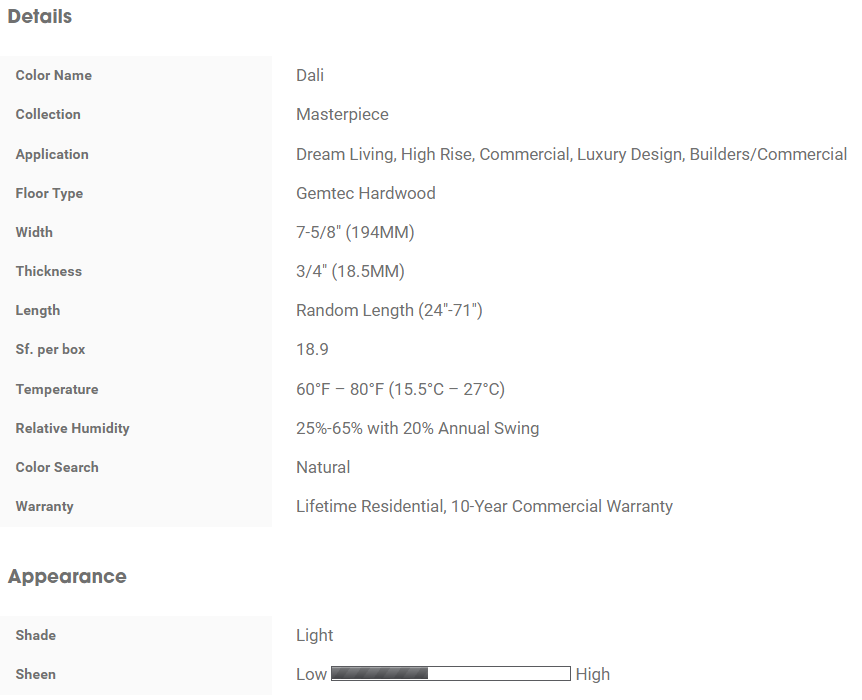This screenshot has height=700, width=862.
Task: Click the Appearance section heading
Action: pos(67,576)
